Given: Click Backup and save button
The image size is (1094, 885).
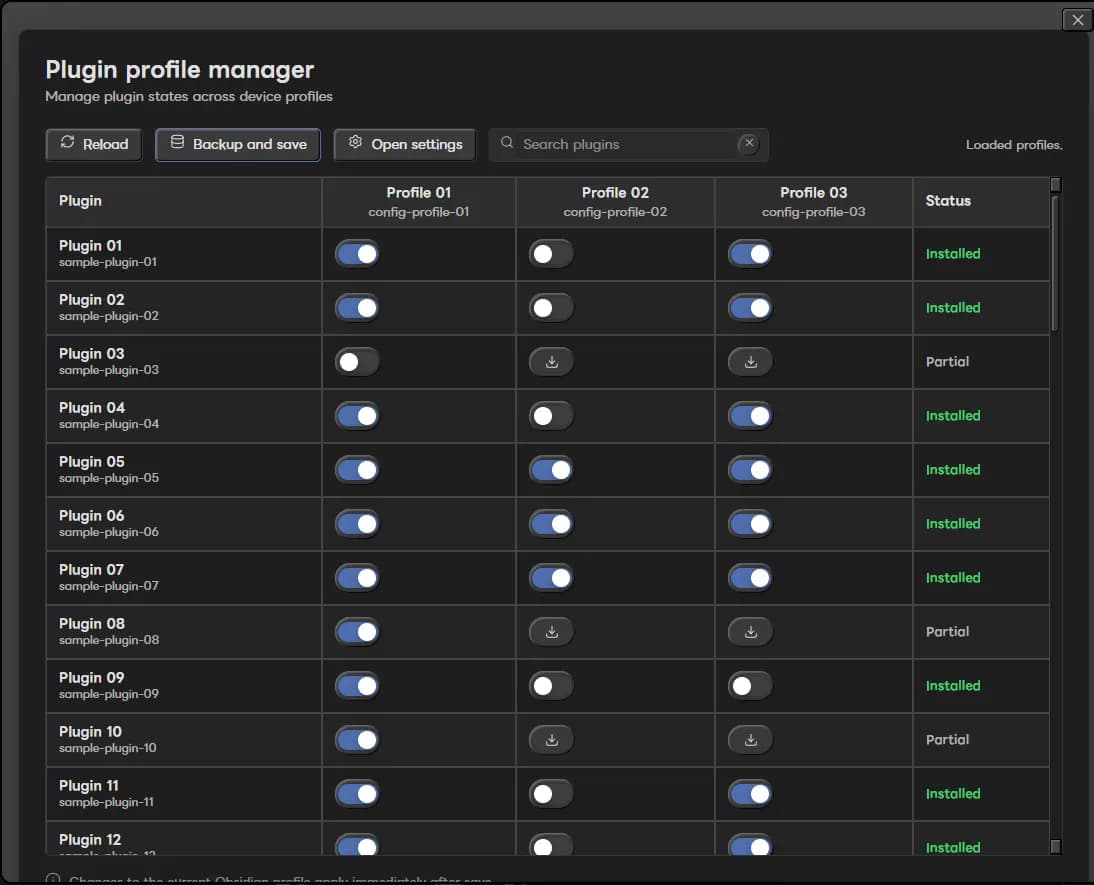Looking at the screenshot, I should click(x=238, y=144).
